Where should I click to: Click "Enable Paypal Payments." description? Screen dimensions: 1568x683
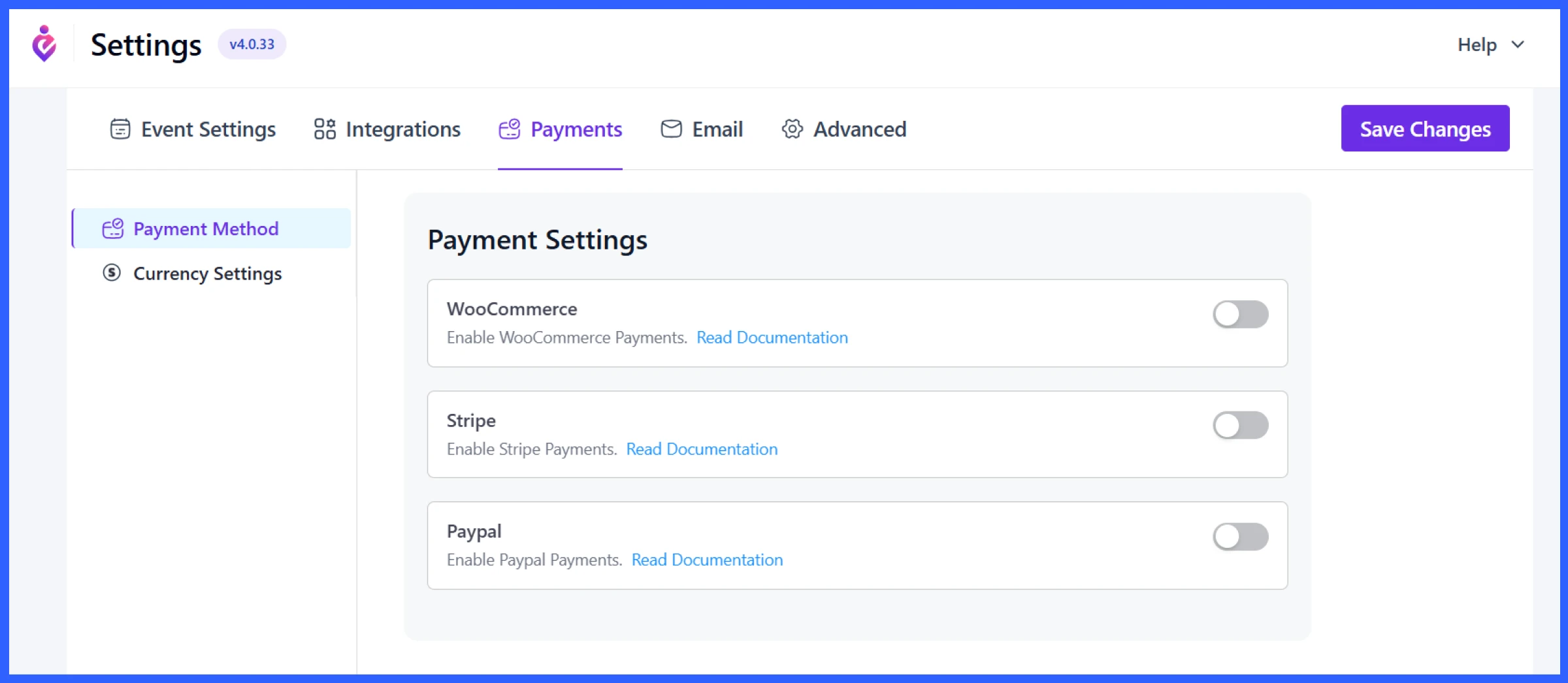point(534,560)
